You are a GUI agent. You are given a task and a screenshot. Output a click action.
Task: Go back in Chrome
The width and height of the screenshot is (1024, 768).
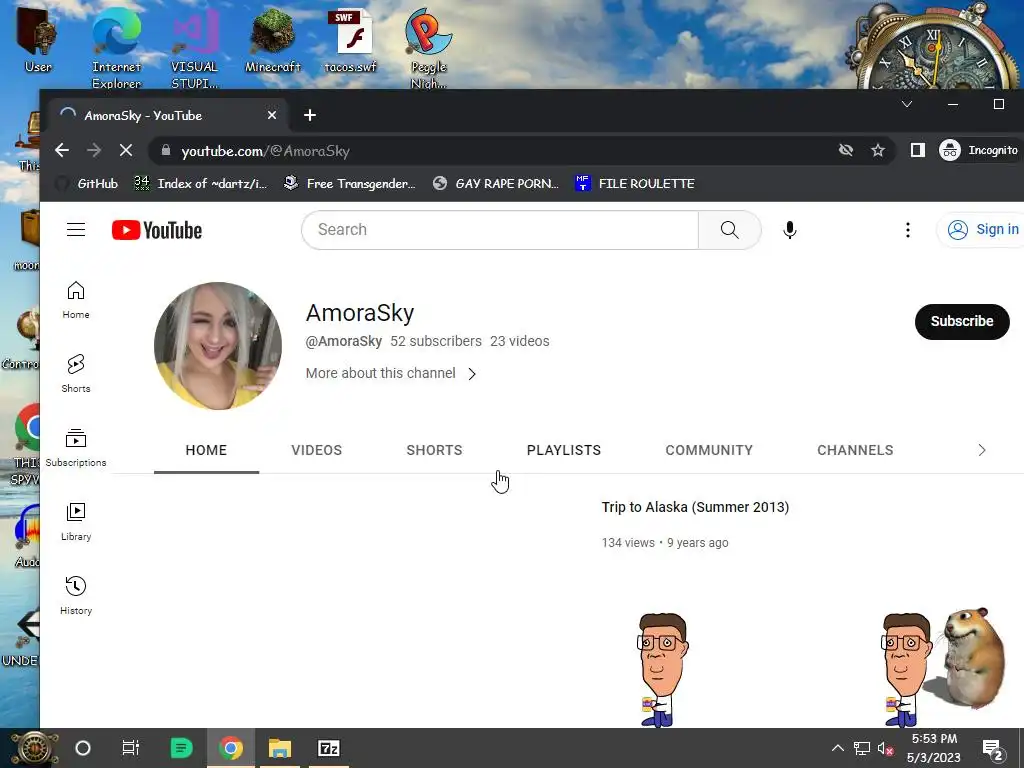point(62,151)
